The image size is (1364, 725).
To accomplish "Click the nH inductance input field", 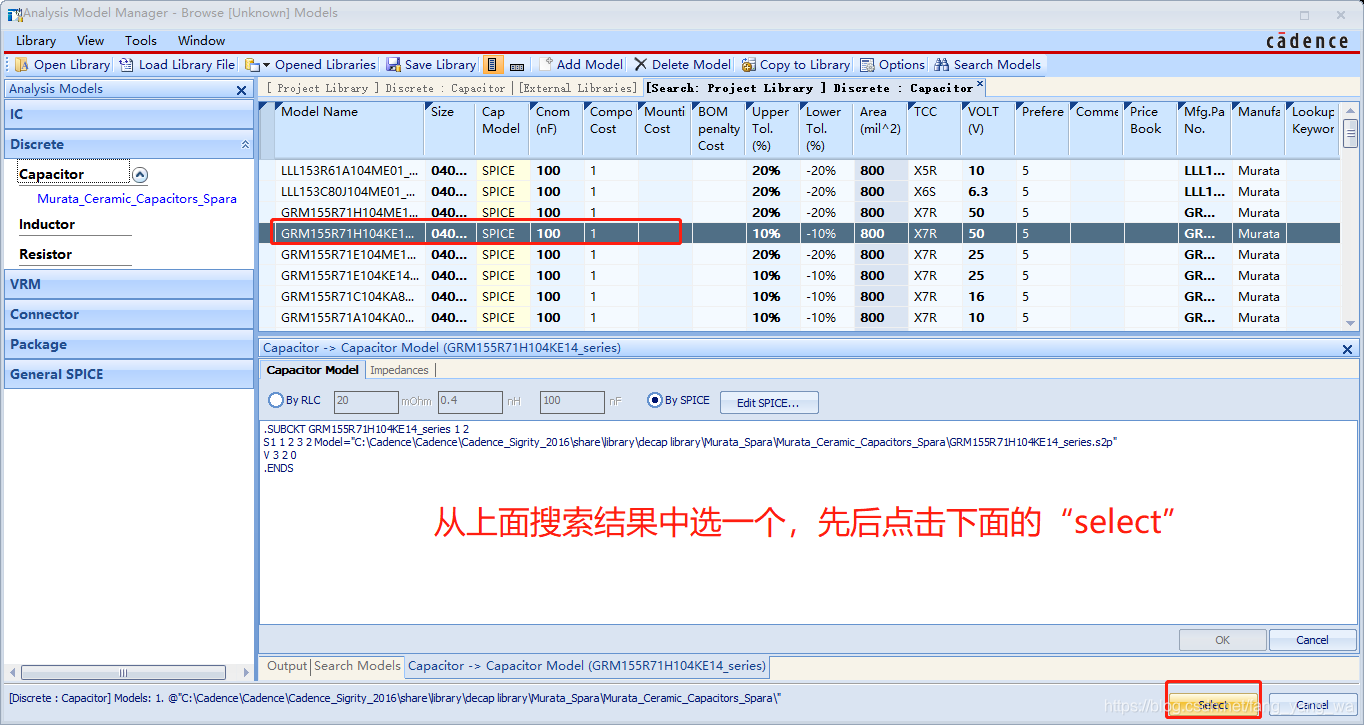I will 470,401.
